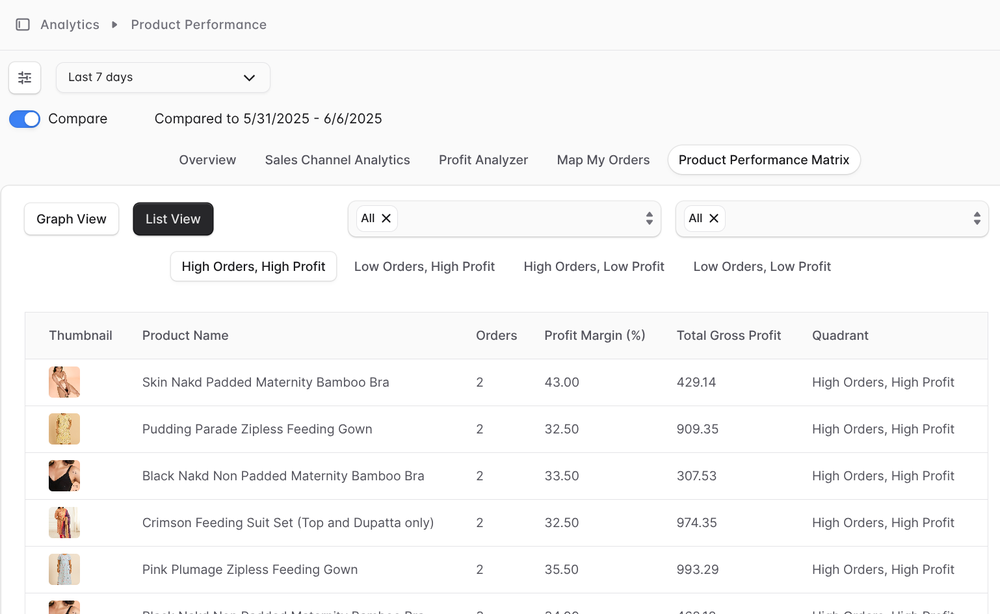This screenshot has height=614, width=1000.
Task: Click the Analytics breadcrumb link
Action: click(70, 25)
